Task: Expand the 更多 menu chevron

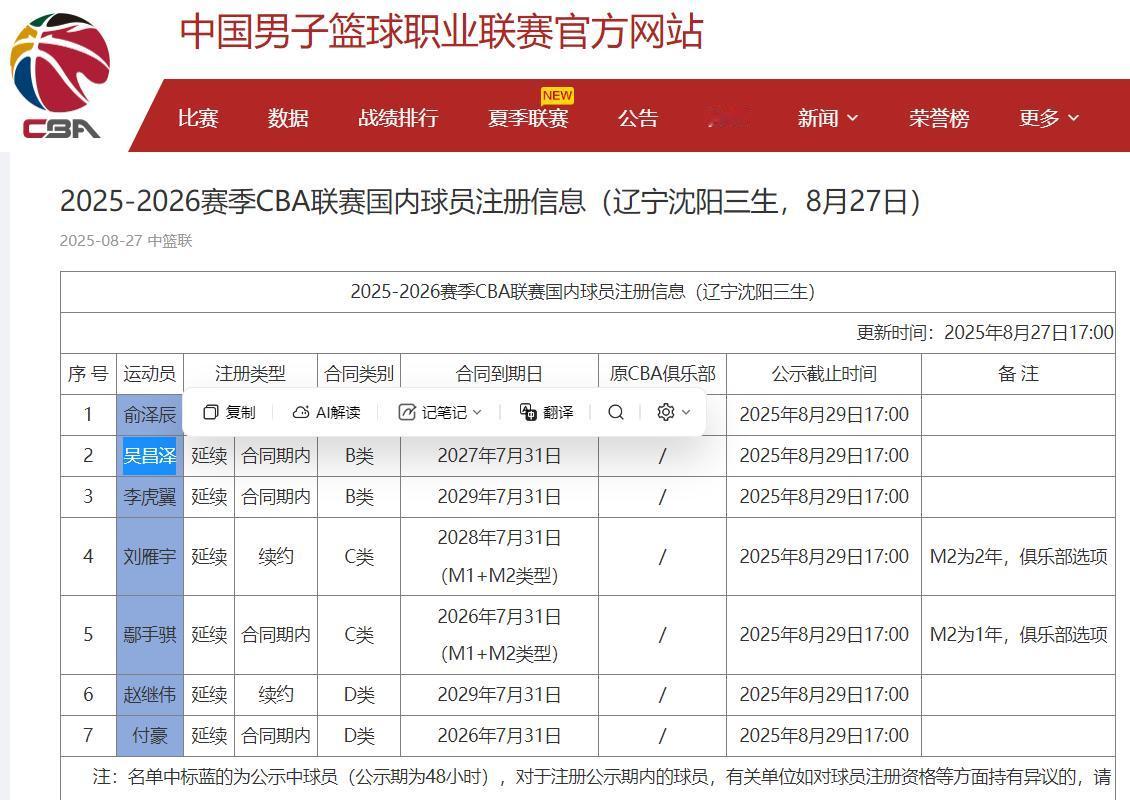Action: (x=1074, y=117)
